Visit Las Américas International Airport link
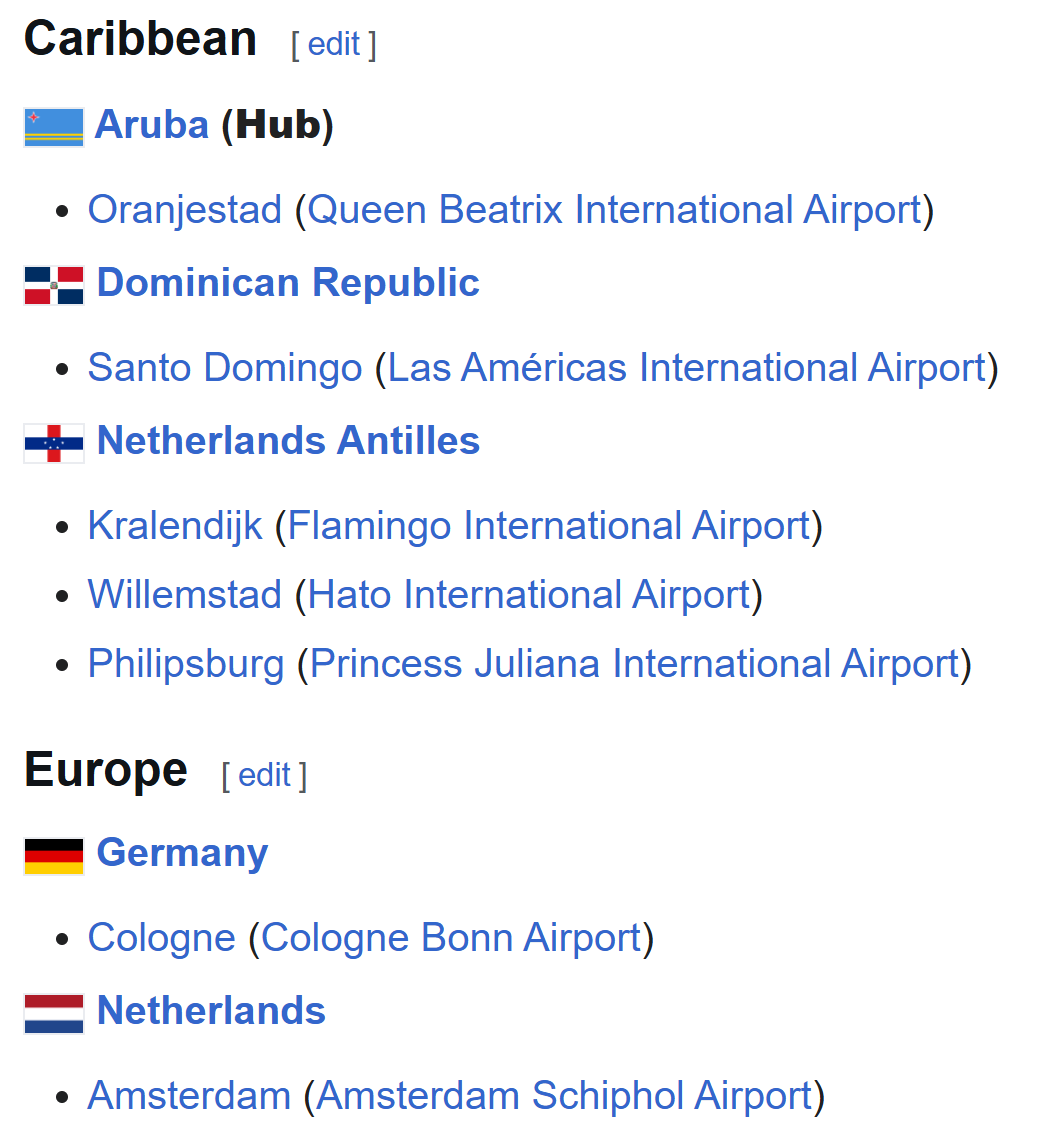The image size is (1038, 1127). click(x=687, y=368)
